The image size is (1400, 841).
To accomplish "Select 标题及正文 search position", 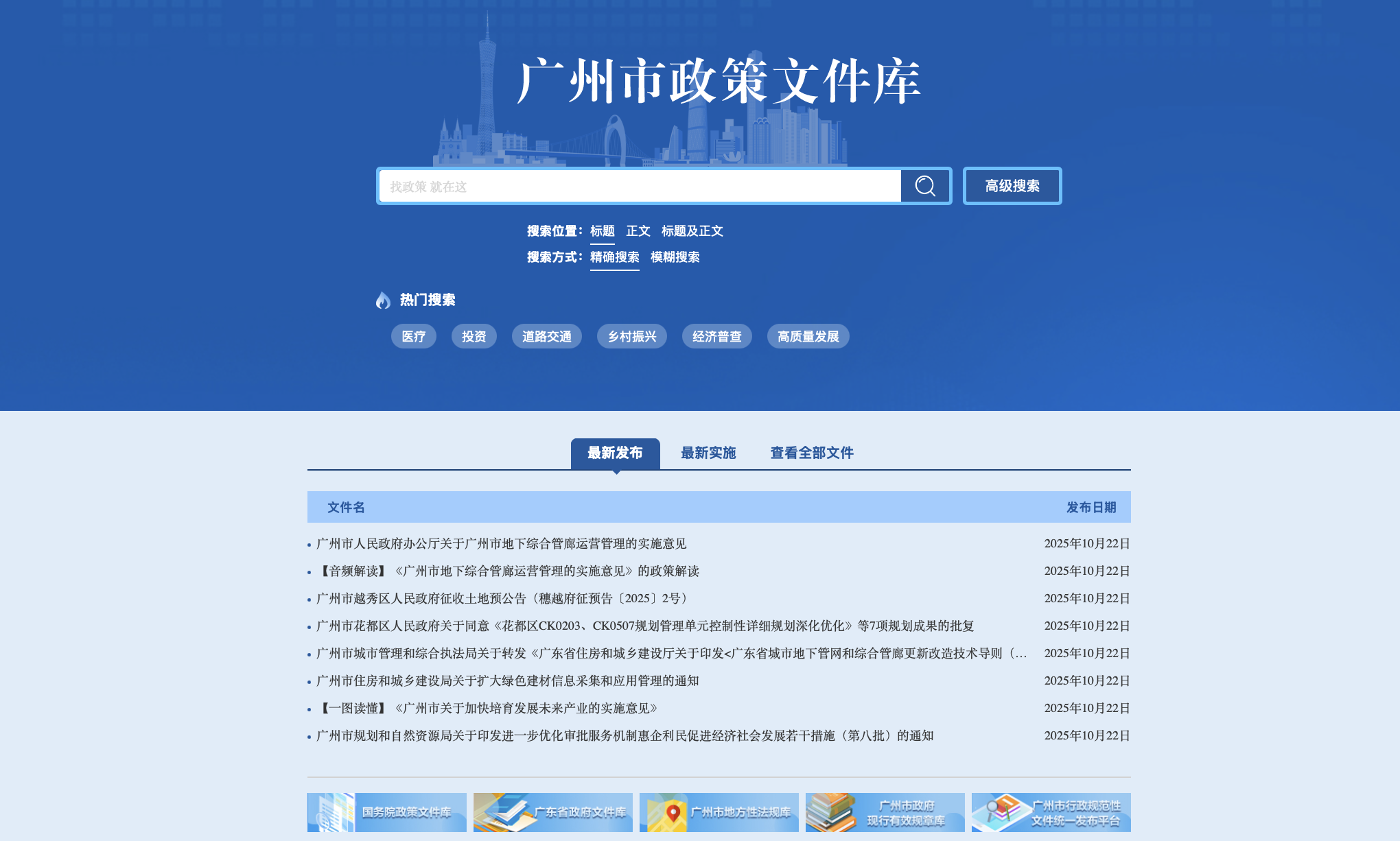I will [x=692, y=231].
